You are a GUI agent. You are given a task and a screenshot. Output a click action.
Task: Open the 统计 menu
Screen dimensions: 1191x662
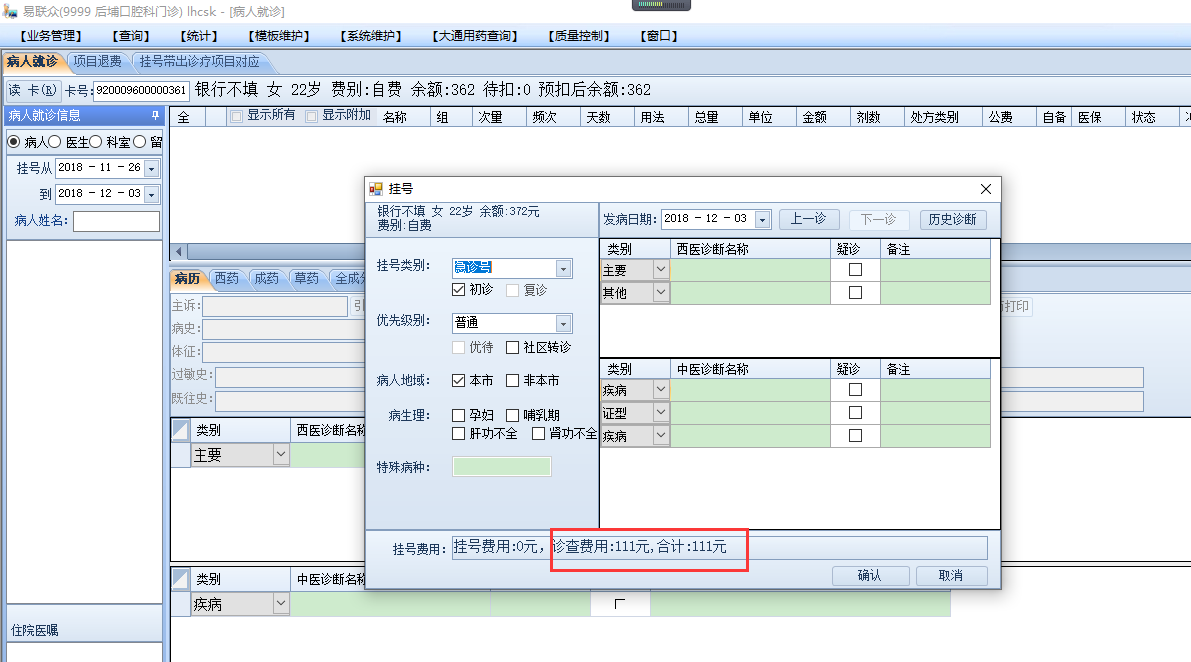coord(199,36)
